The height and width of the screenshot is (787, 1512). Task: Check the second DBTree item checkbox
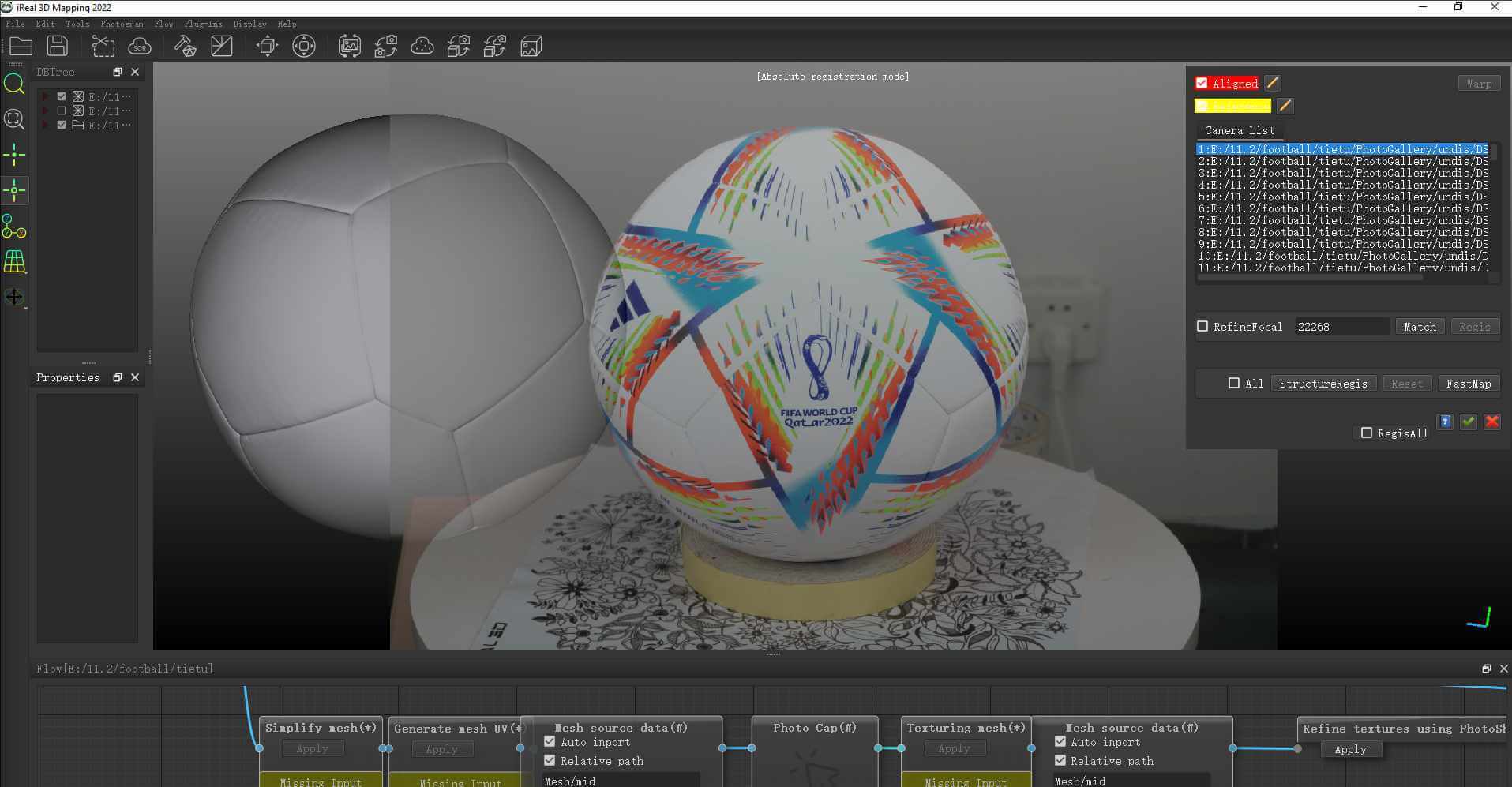[62, 111]
